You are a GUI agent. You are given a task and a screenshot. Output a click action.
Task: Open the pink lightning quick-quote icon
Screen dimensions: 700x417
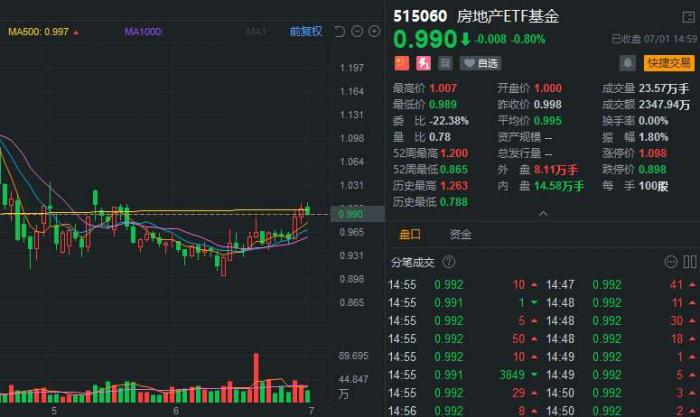tap(423, 63)
